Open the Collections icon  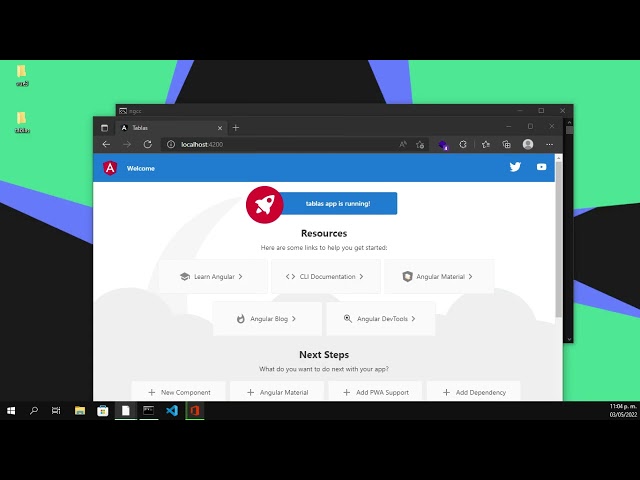click(x=507, y=144)
